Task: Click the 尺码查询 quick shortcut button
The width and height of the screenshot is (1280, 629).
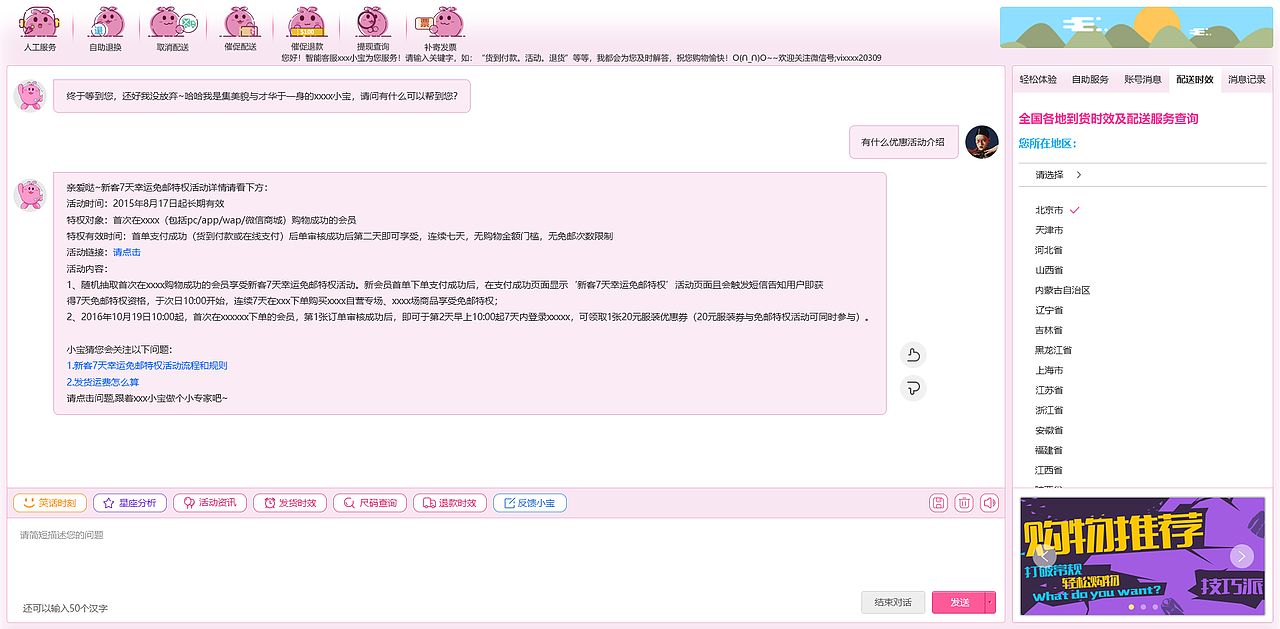Action: [x=369, y=503]
